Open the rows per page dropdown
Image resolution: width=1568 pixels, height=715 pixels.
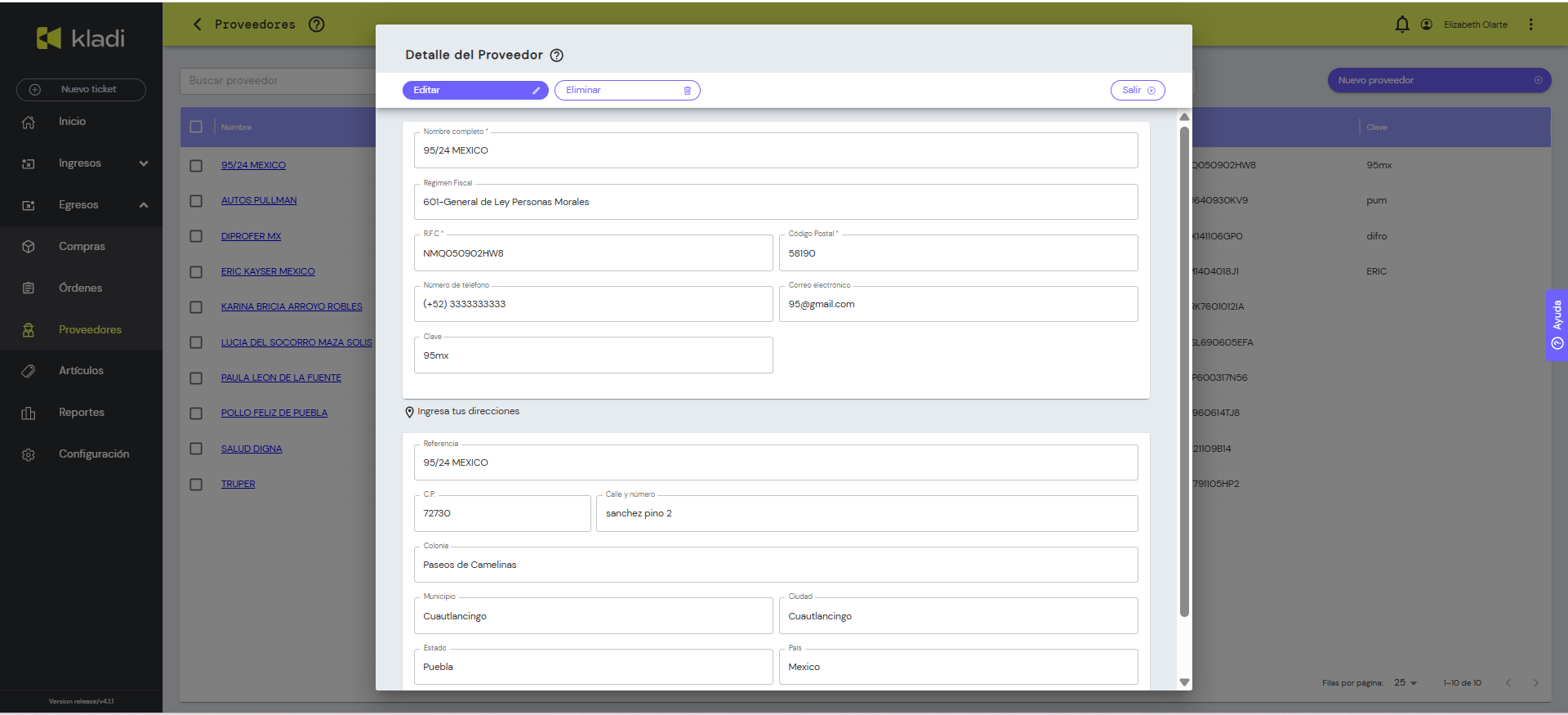[1405, 683]
